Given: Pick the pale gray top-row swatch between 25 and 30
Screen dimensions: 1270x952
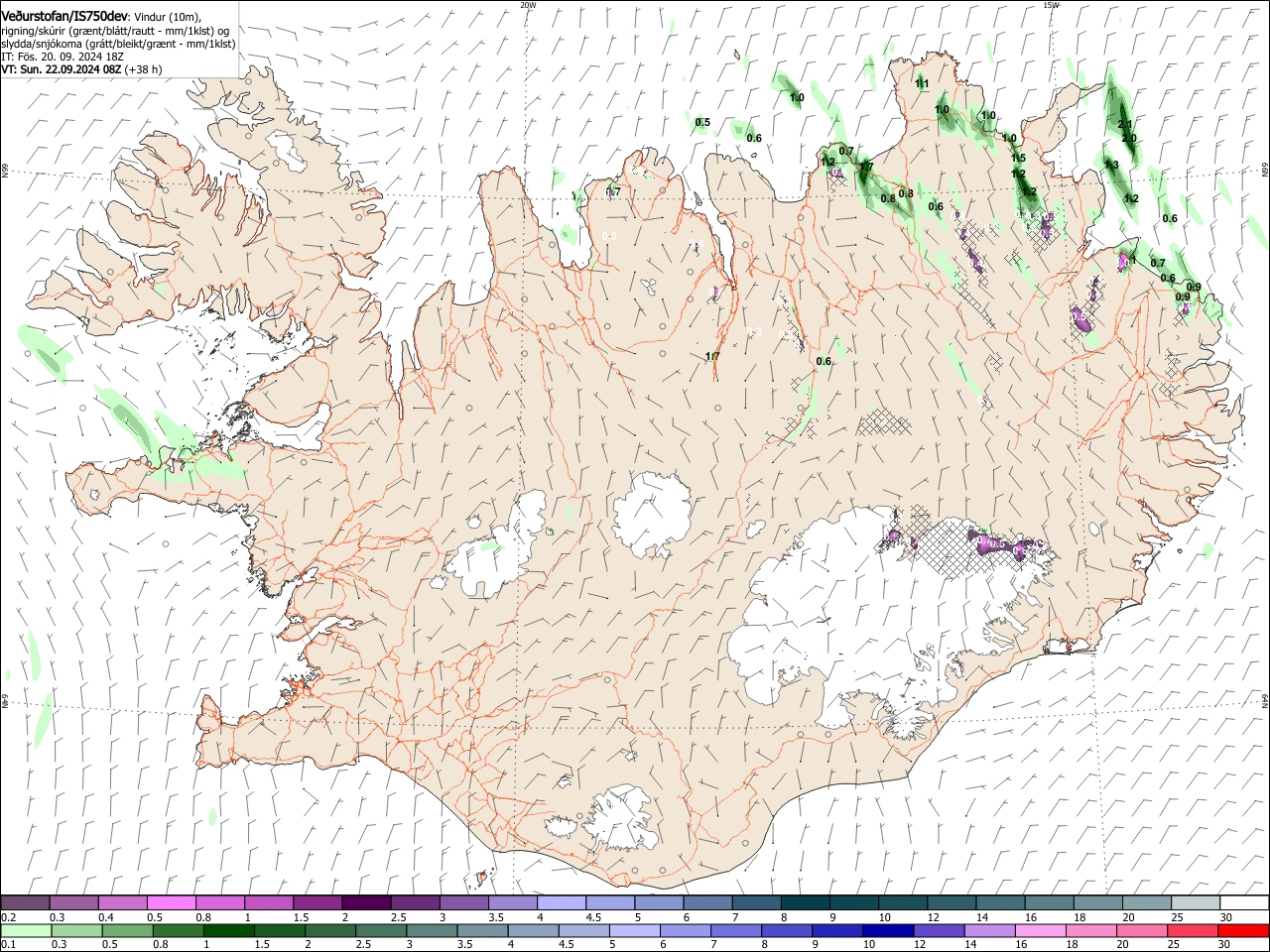Looking at the screenshot, I should [x=1197, y=903].
